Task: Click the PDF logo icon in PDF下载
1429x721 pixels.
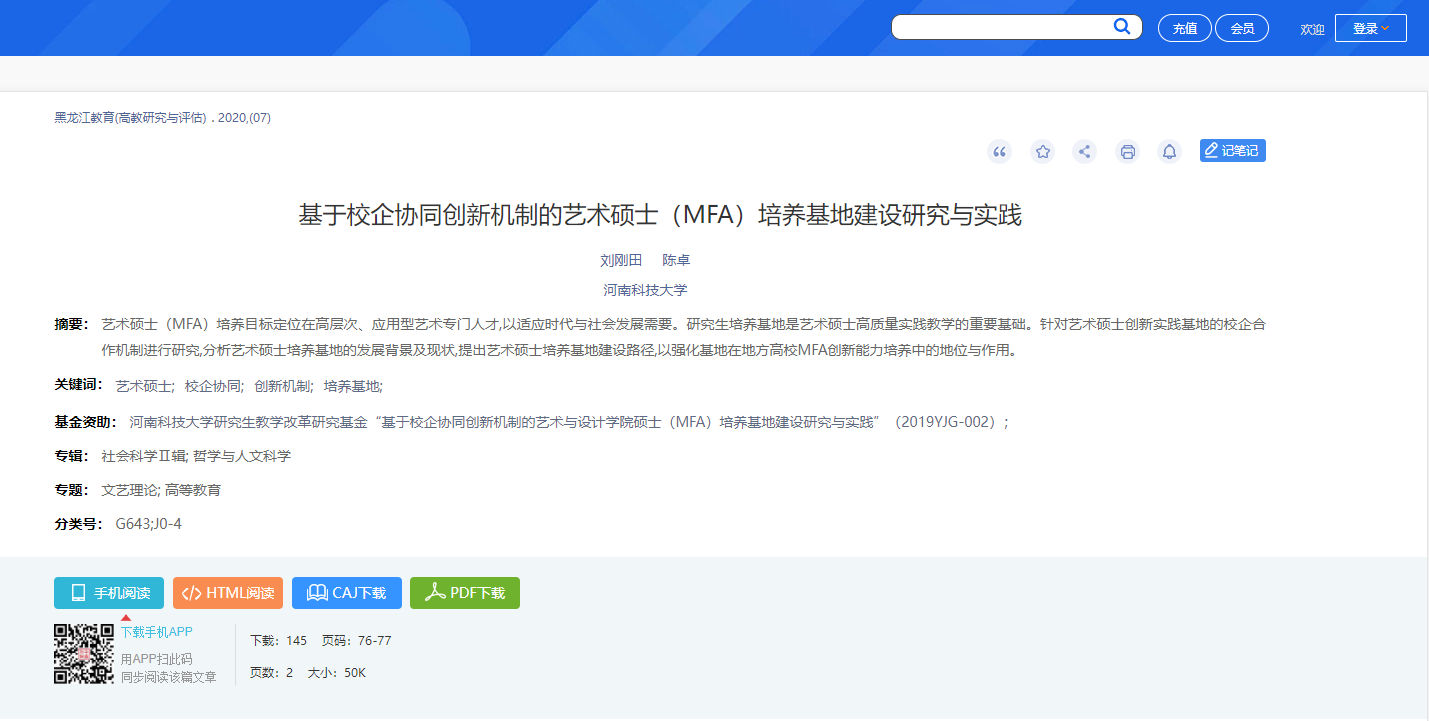Action: point(435,593)
